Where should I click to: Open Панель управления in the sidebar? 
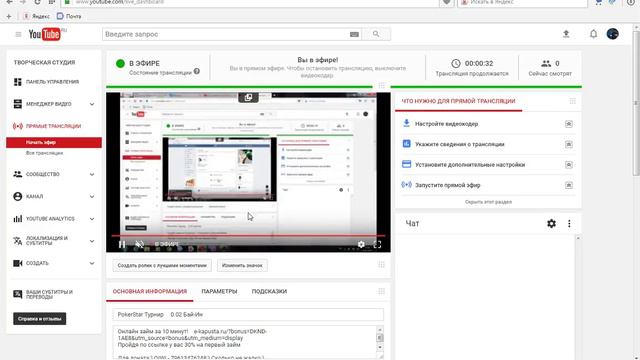[53, 82]
